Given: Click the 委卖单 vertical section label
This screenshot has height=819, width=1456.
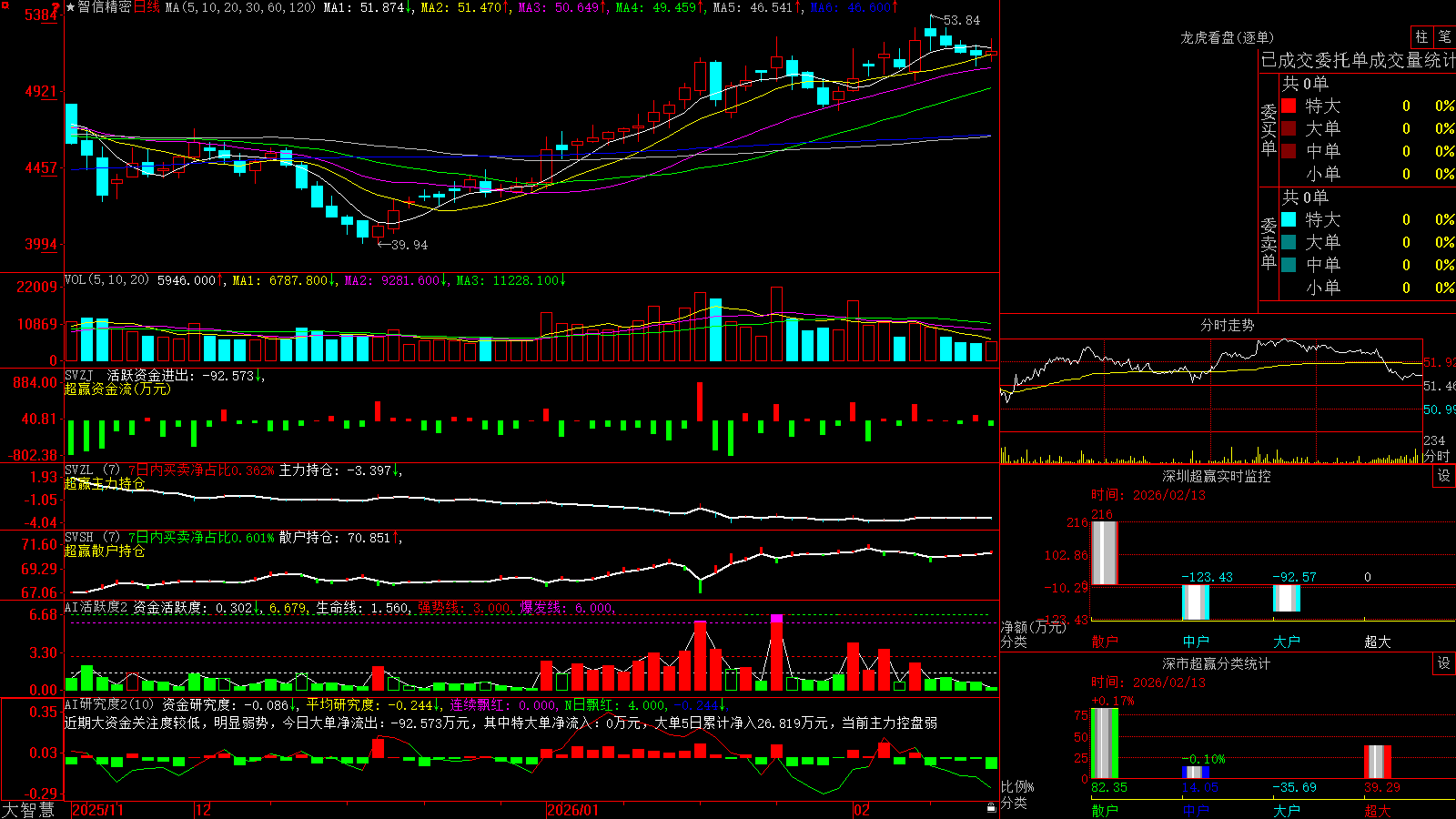Looking at the screenshot, I should (x=1269, y=244).
